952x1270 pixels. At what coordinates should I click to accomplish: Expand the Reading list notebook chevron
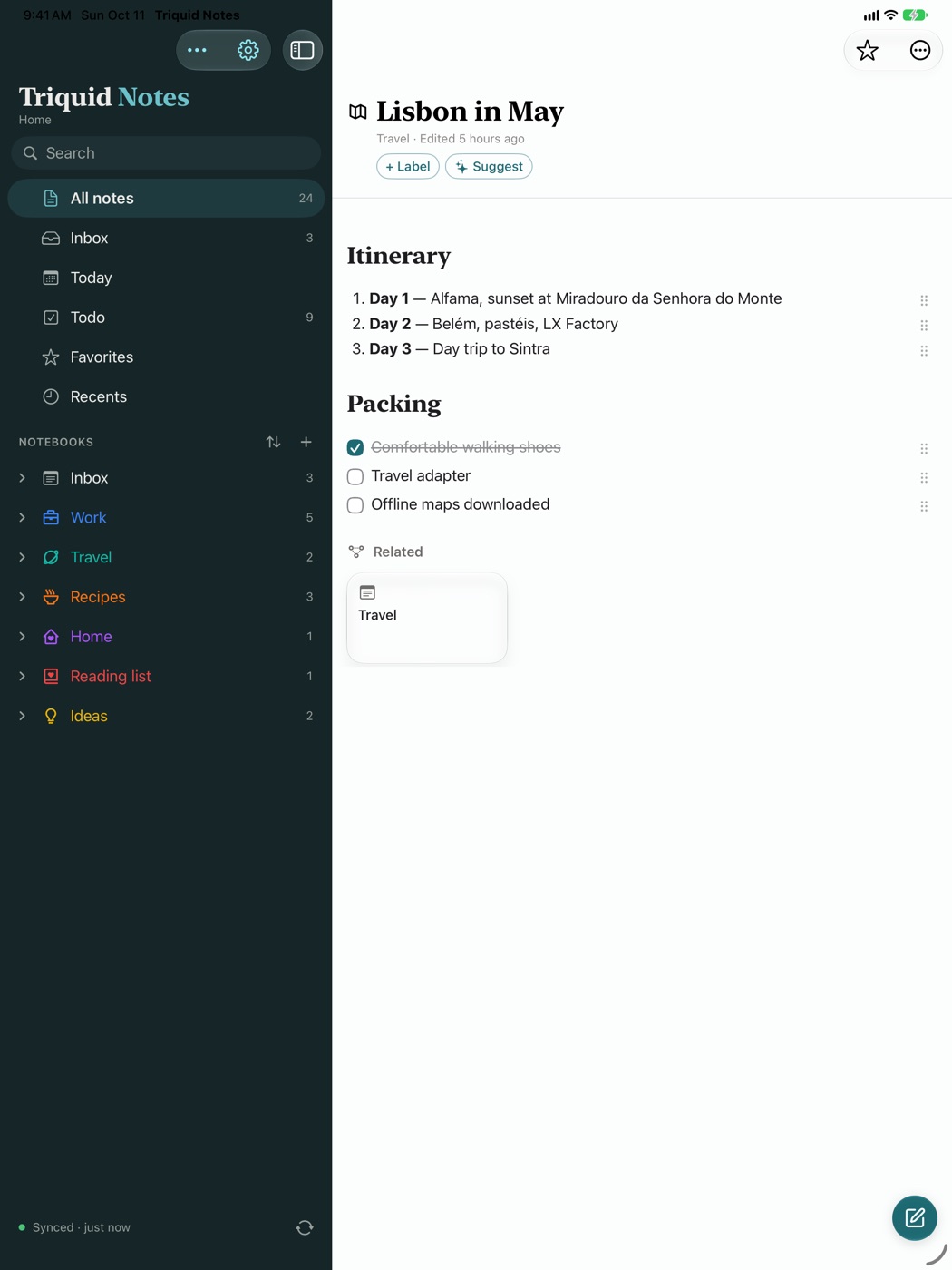(23, 676)
